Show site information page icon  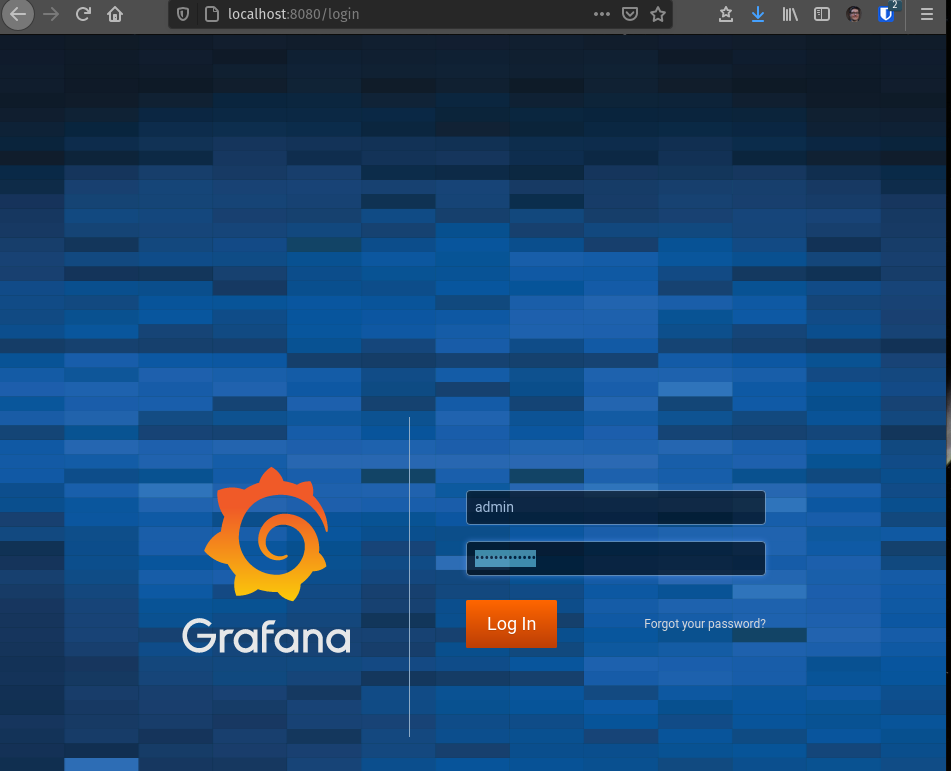pyautogui.click(x=212, y=14)
